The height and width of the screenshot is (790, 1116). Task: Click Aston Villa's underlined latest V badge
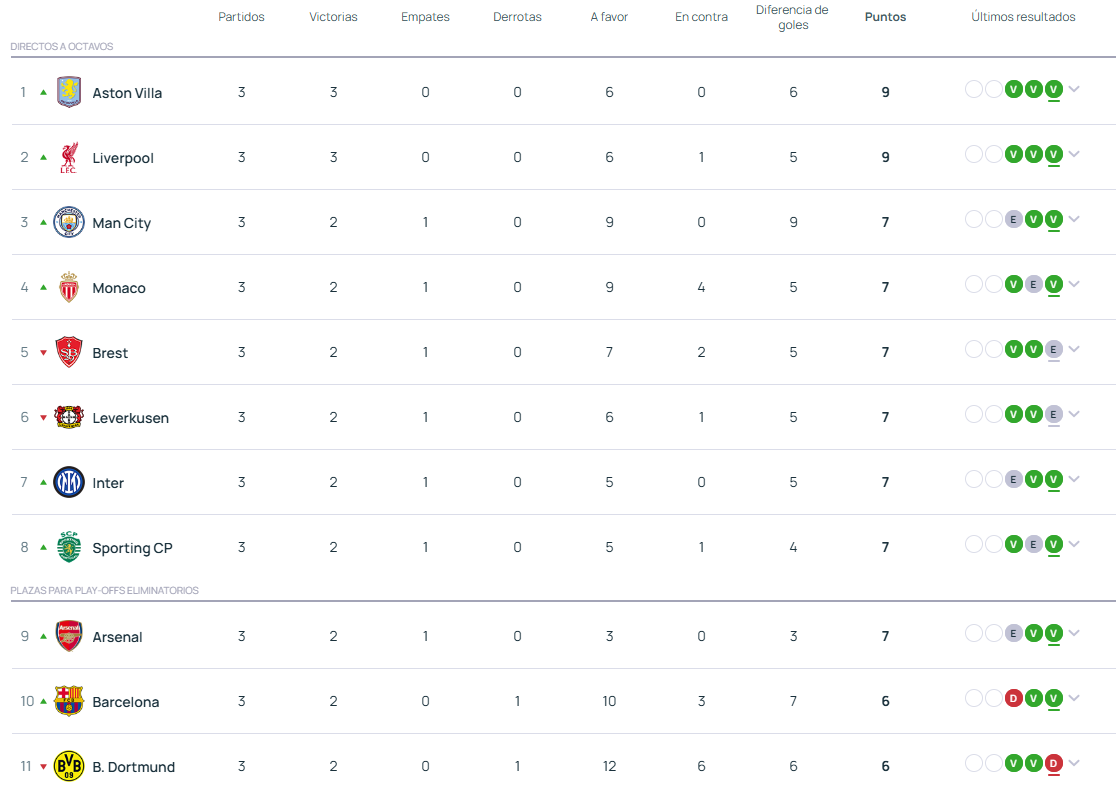pyautogui.click(x=1053, y=89)
